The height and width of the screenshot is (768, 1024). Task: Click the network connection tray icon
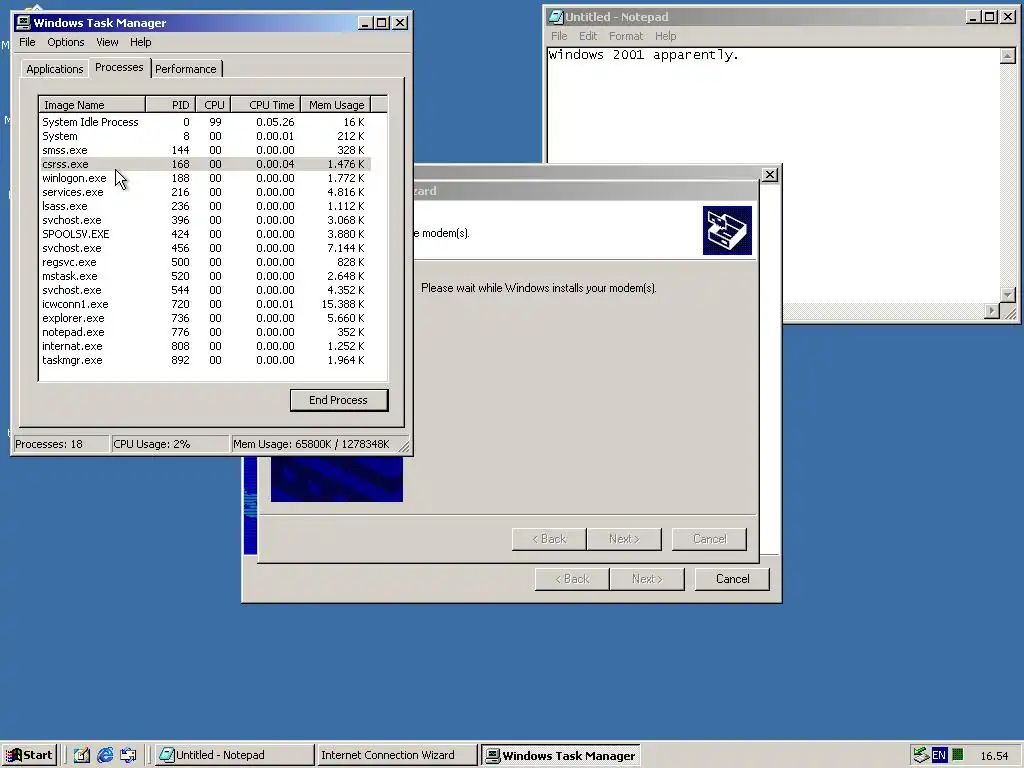coord(921,755)
